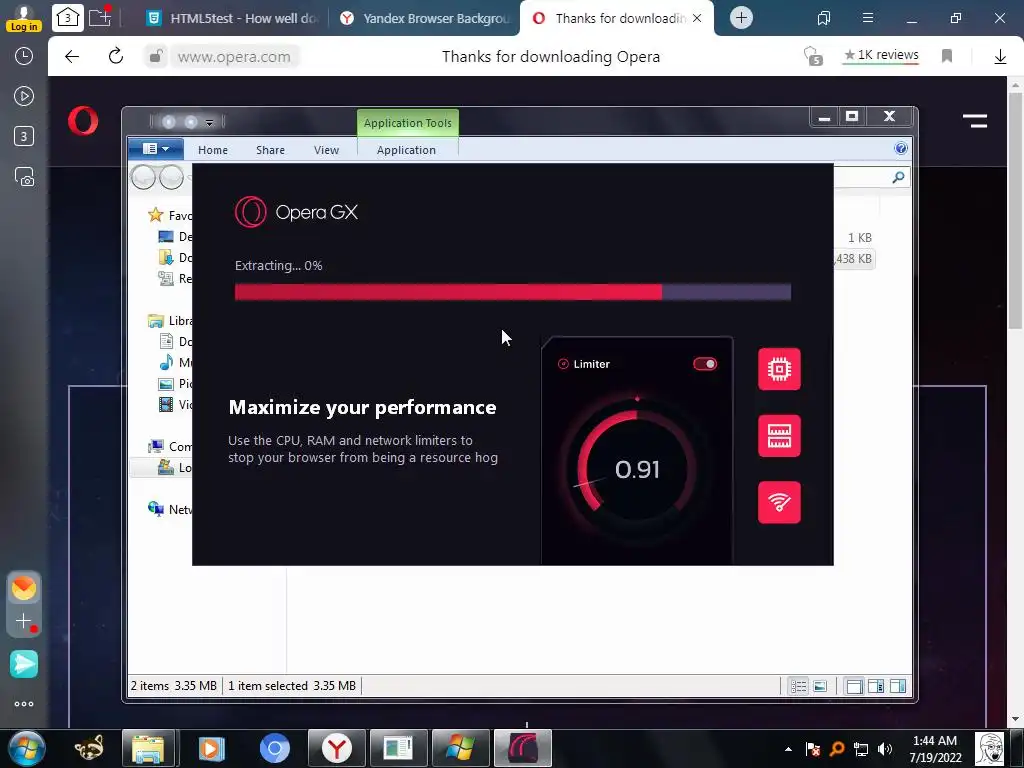The image size is (1024, 768).
Task: Open the video play icon in sidebar
Action: [x=24, y=96]
